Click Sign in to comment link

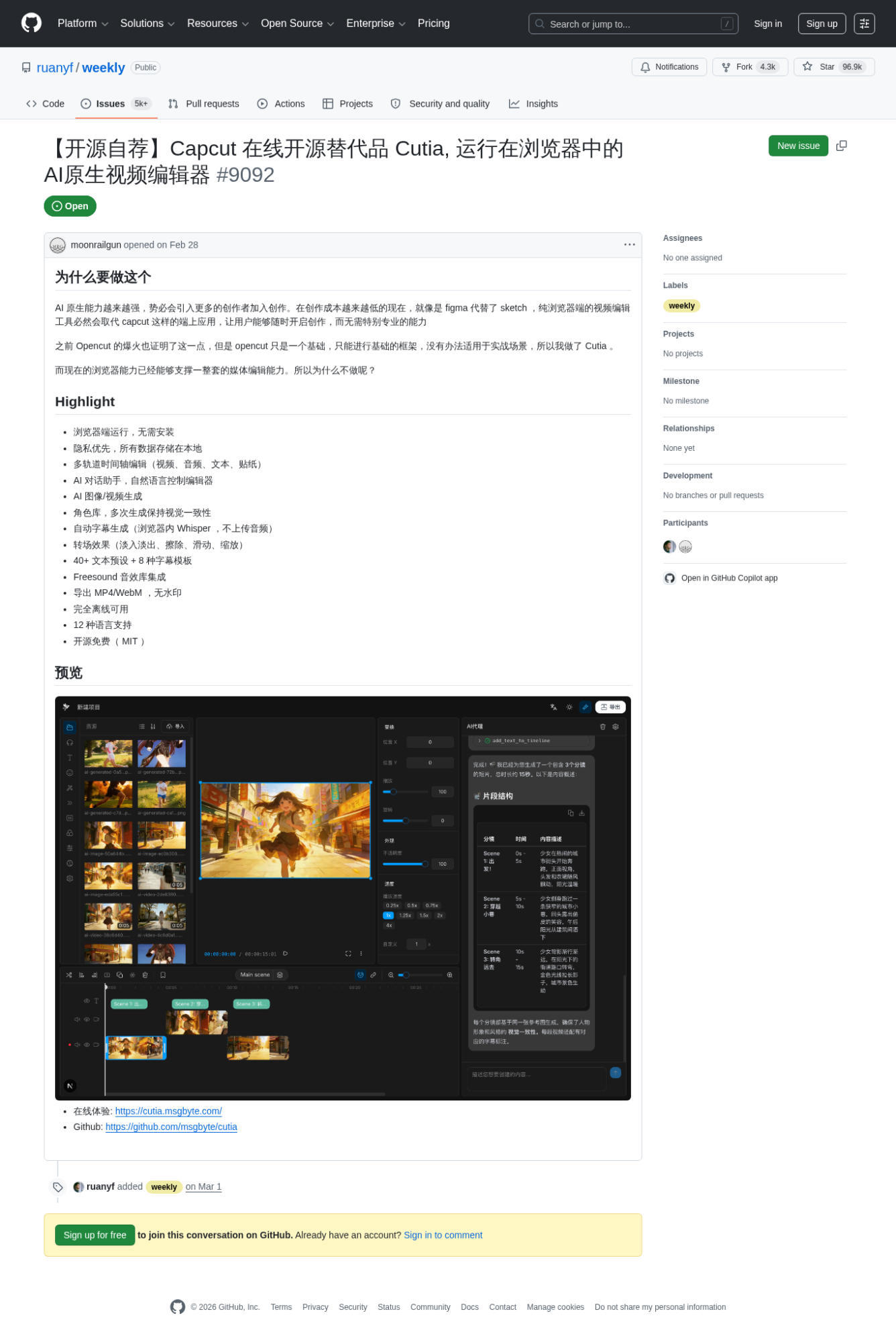click(443, 1235)
